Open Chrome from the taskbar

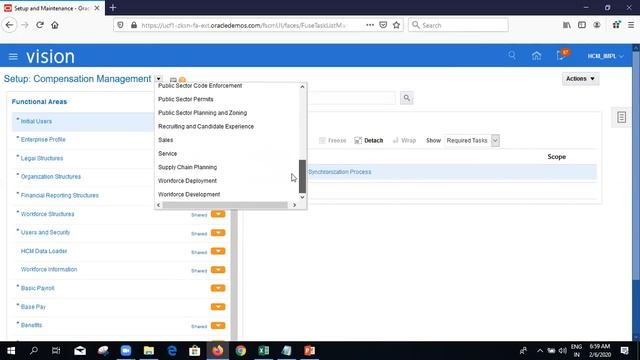click(x=241, y=351)
